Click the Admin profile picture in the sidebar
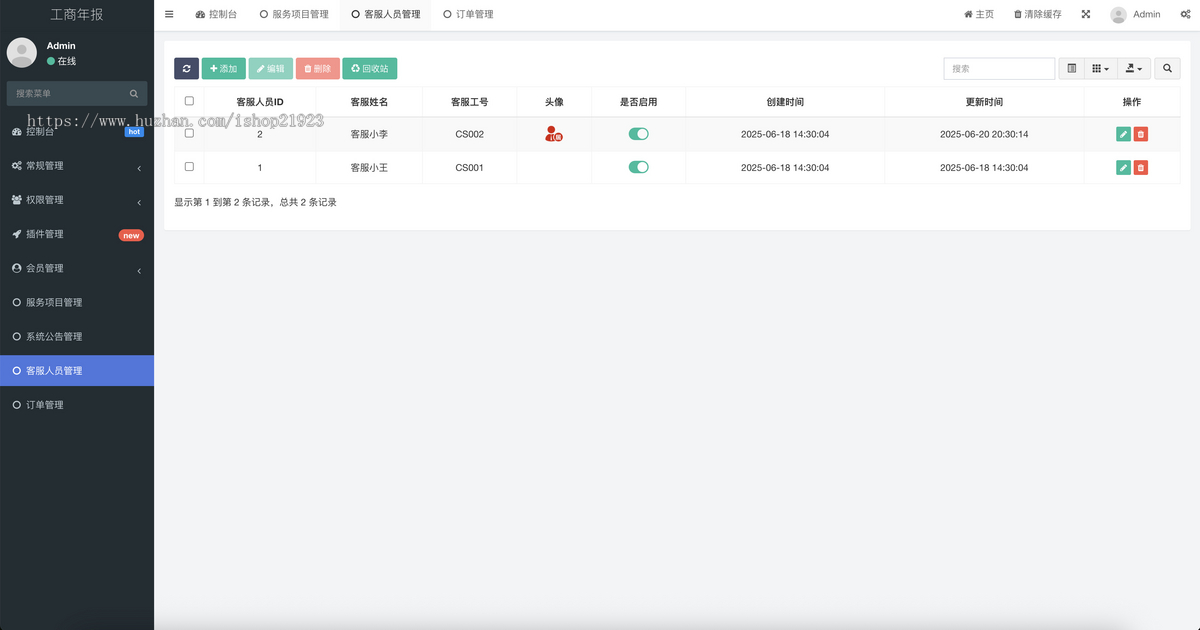The image size is (1200, 630). 22,53
